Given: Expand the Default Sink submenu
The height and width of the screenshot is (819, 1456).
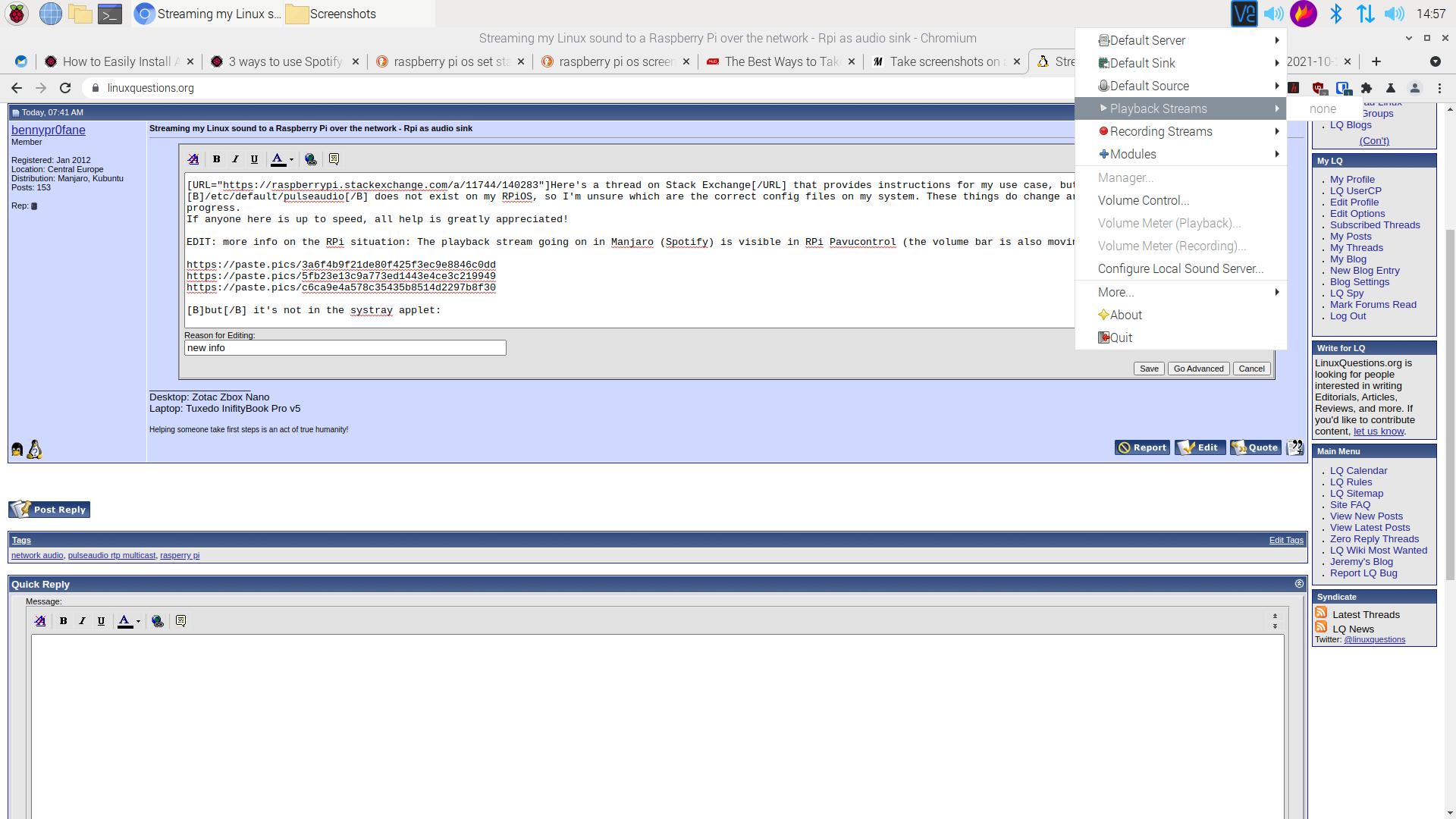Looking at the screenshot, I should pyautogui.click(x=1181, y=63).
